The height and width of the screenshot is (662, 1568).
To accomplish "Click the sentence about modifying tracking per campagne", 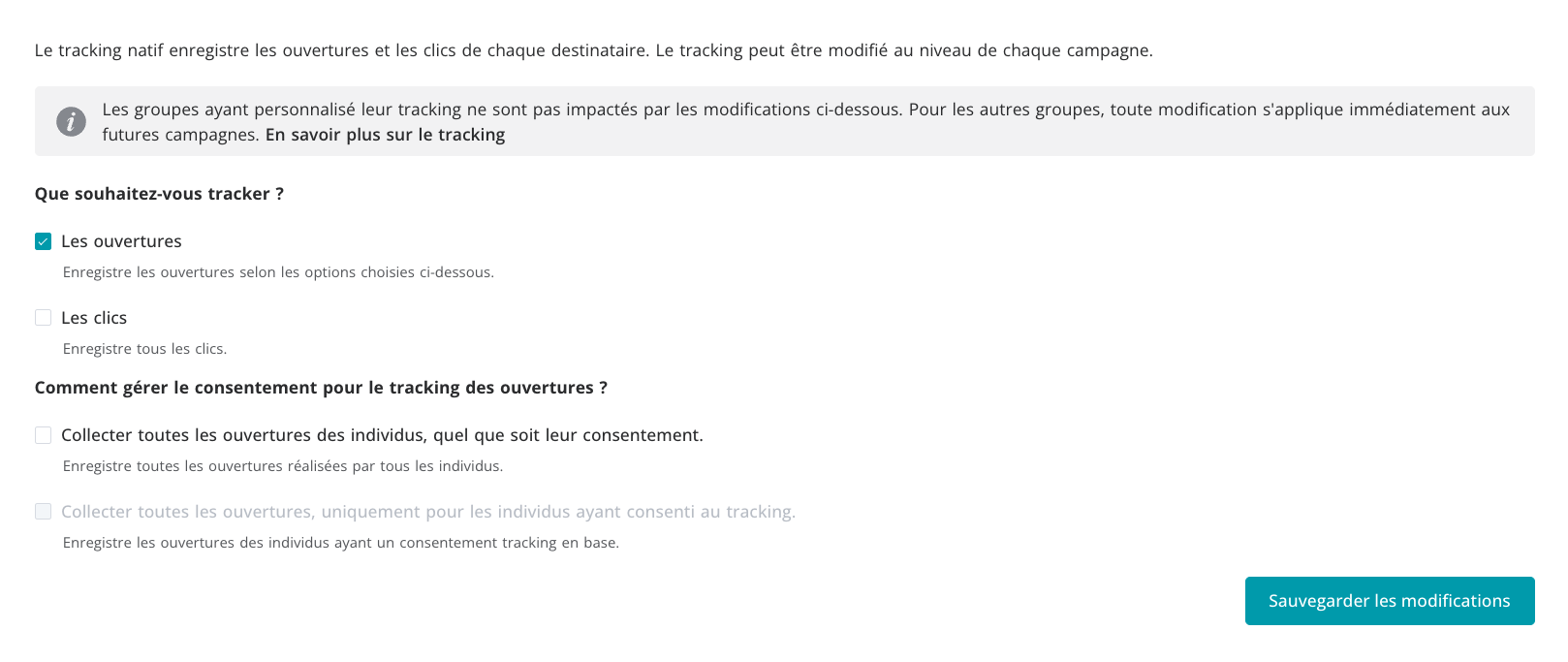I will coord(904,50).
